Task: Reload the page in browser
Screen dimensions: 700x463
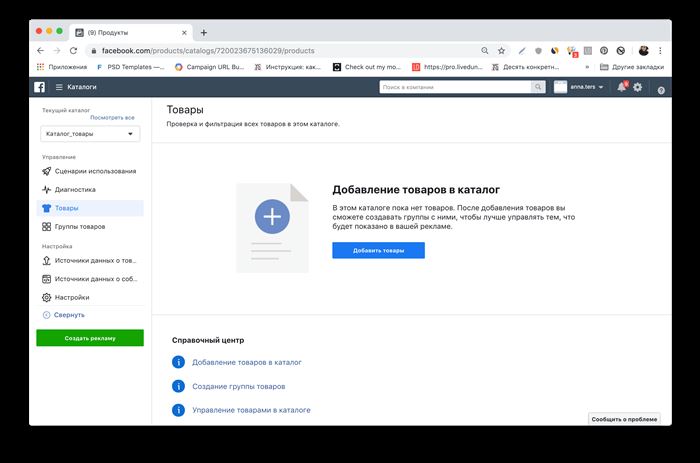Action: point(73,50)
